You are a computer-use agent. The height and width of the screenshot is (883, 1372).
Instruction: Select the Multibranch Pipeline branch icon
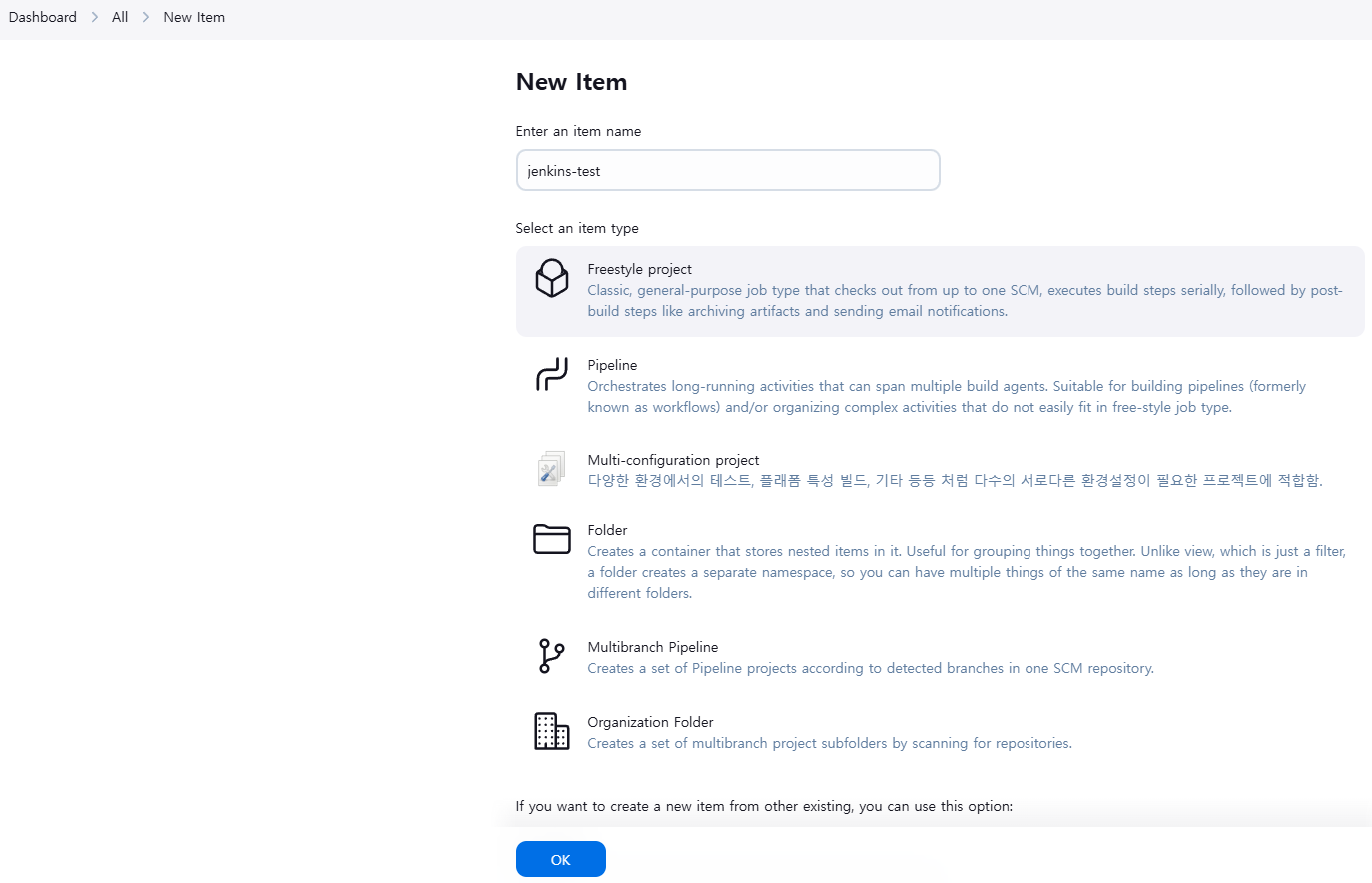[x=552, y=656]
